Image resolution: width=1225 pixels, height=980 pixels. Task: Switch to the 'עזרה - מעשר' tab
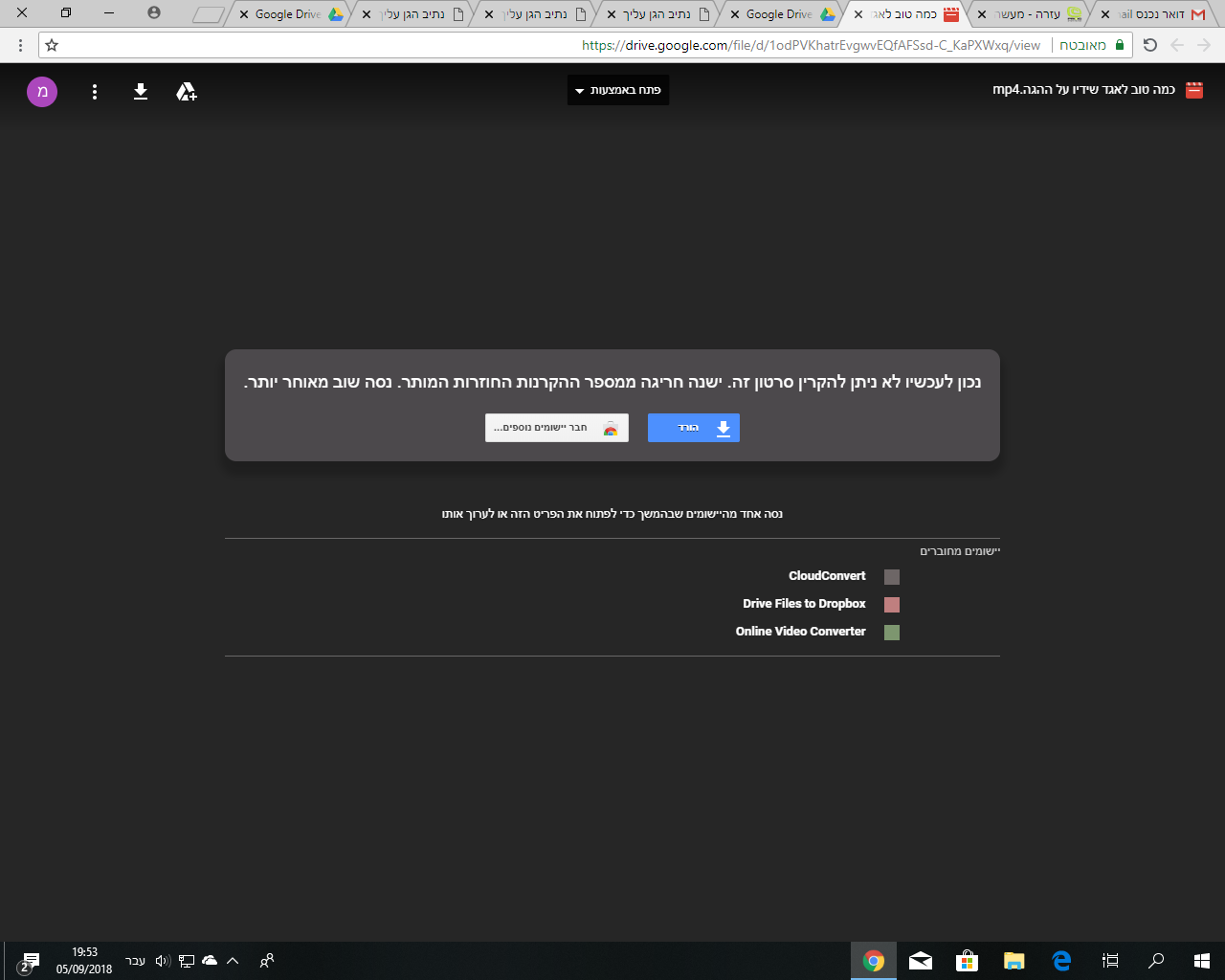(x=1030, y=14)
